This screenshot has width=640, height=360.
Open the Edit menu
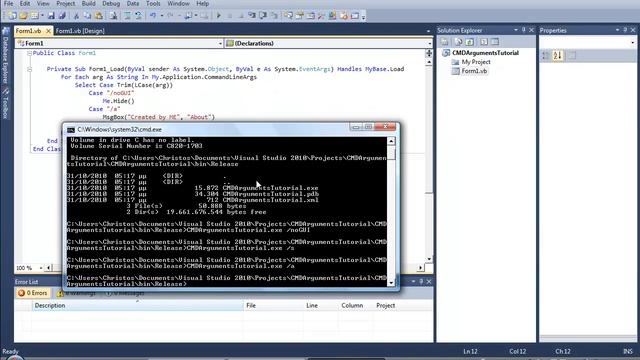(x=24, y=3)
